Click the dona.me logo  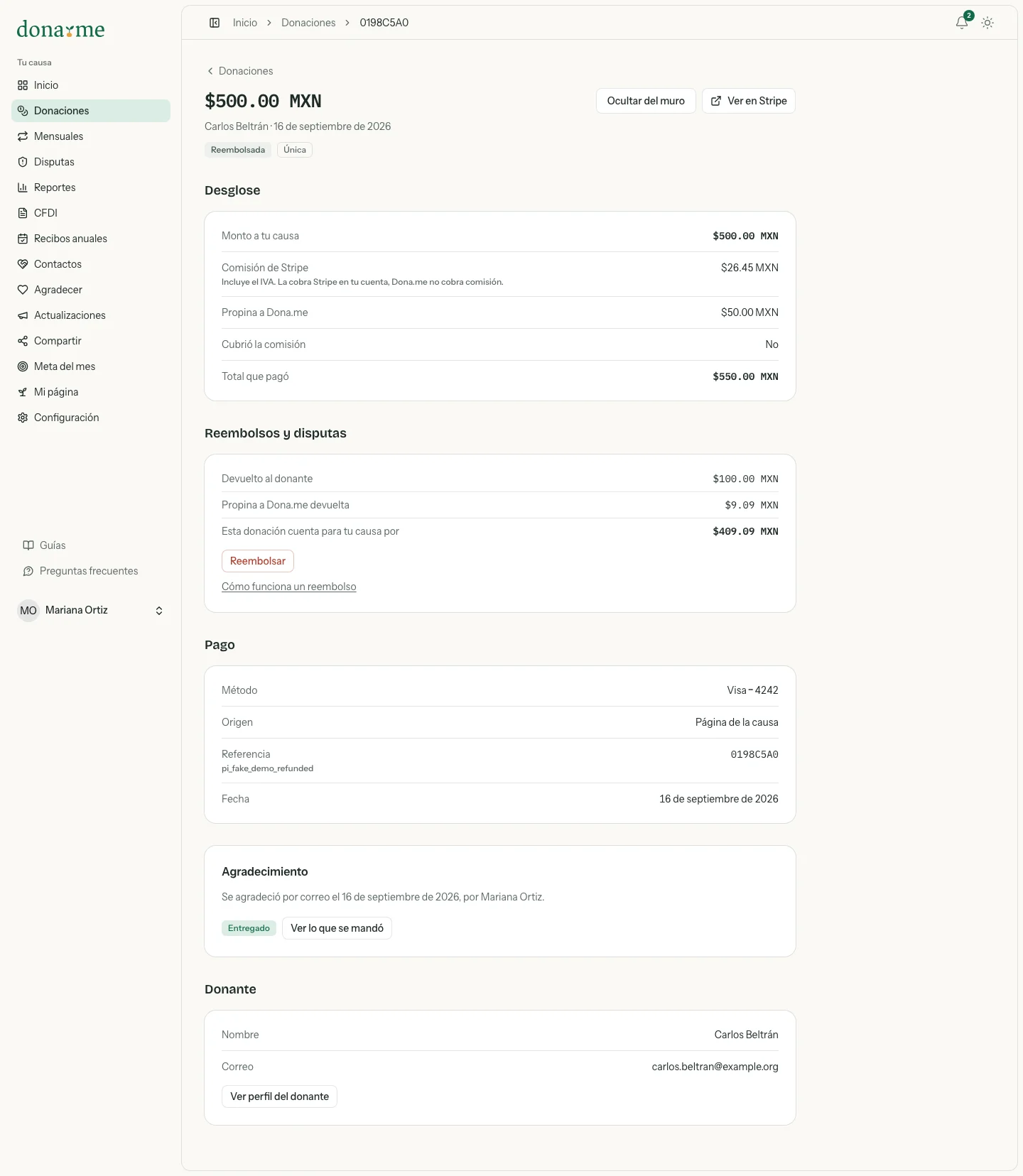[61, 29]
